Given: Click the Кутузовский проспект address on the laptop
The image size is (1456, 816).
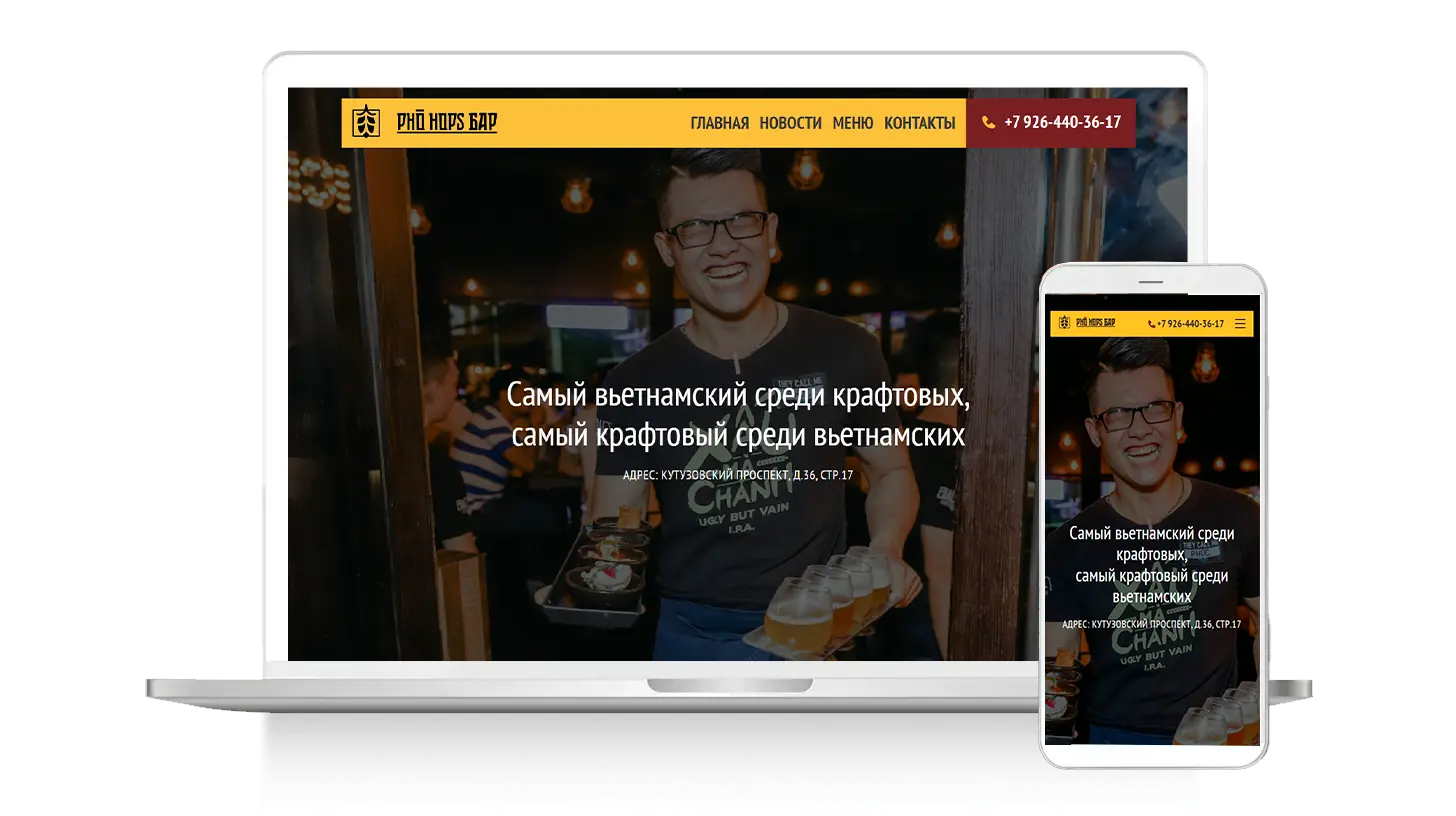Looking at the screenshot, I should coord(738,475).
